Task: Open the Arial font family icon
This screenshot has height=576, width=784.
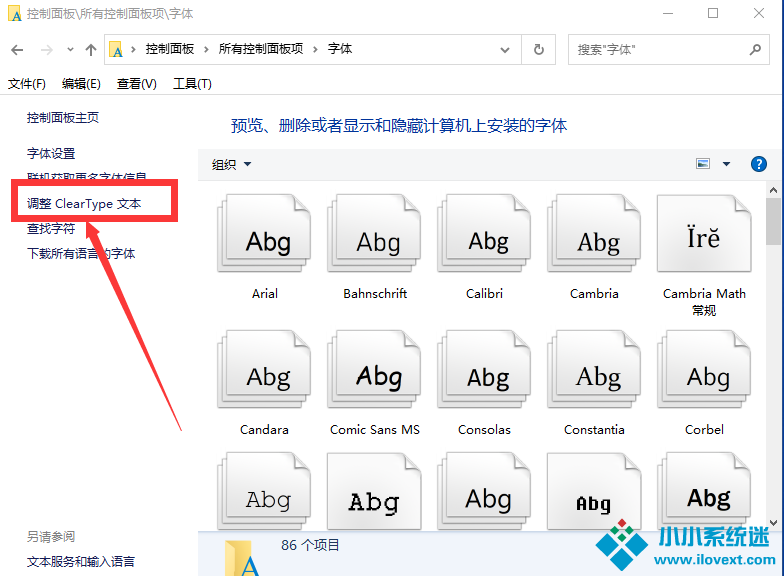Action: (264, 234)
